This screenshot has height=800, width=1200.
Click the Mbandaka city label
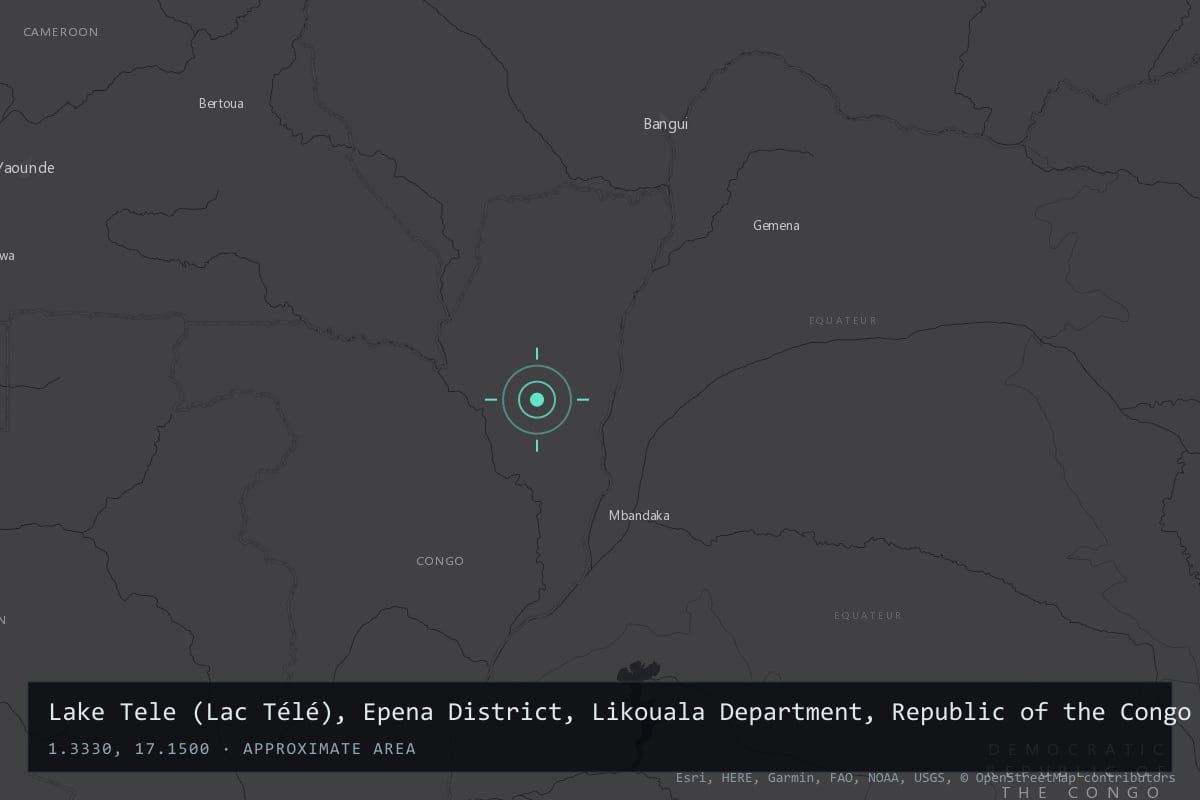click(x=639, y=516)
